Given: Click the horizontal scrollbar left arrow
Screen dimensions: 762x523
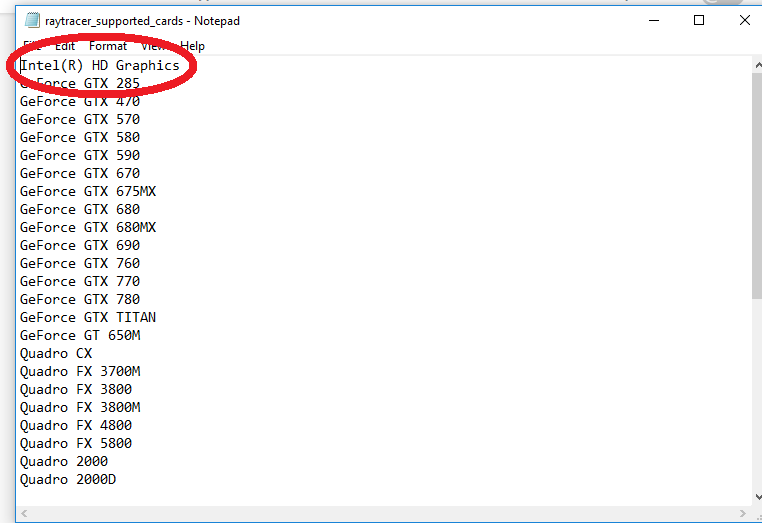Looking at the screenshot, I should 24,513.
